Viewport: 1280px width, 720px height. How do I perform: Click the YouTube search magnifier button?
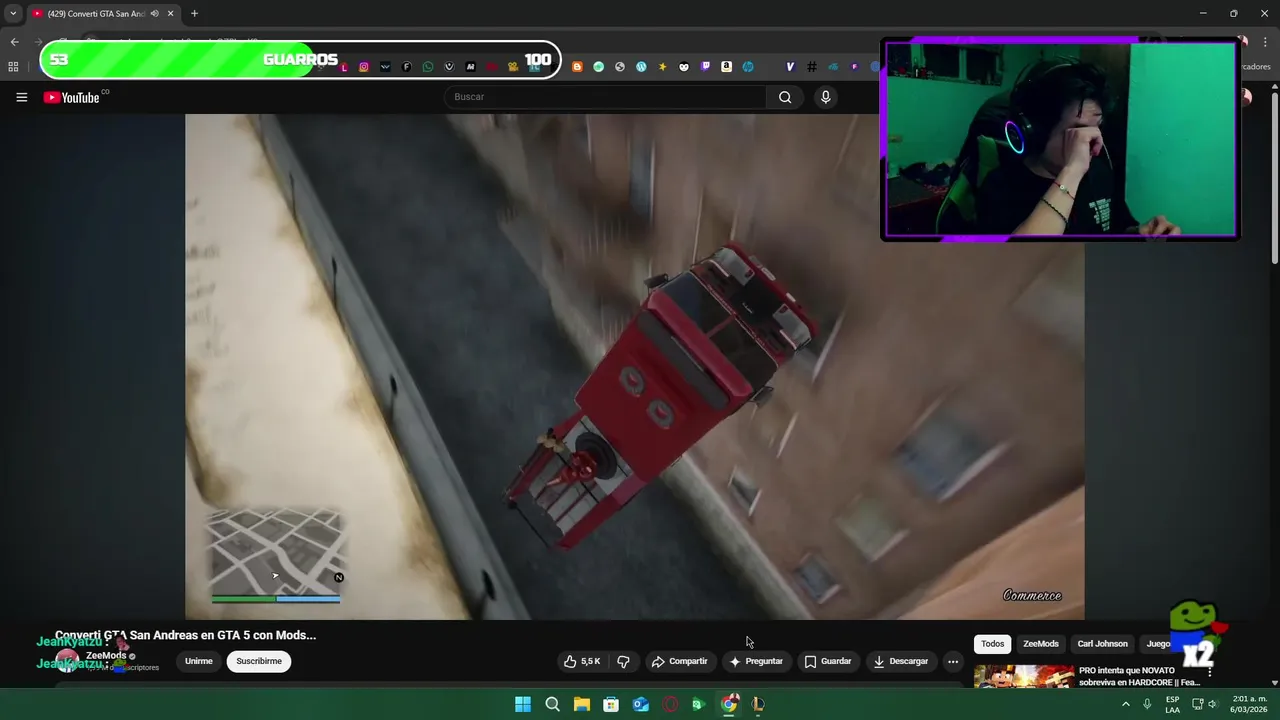pos(785,97)
